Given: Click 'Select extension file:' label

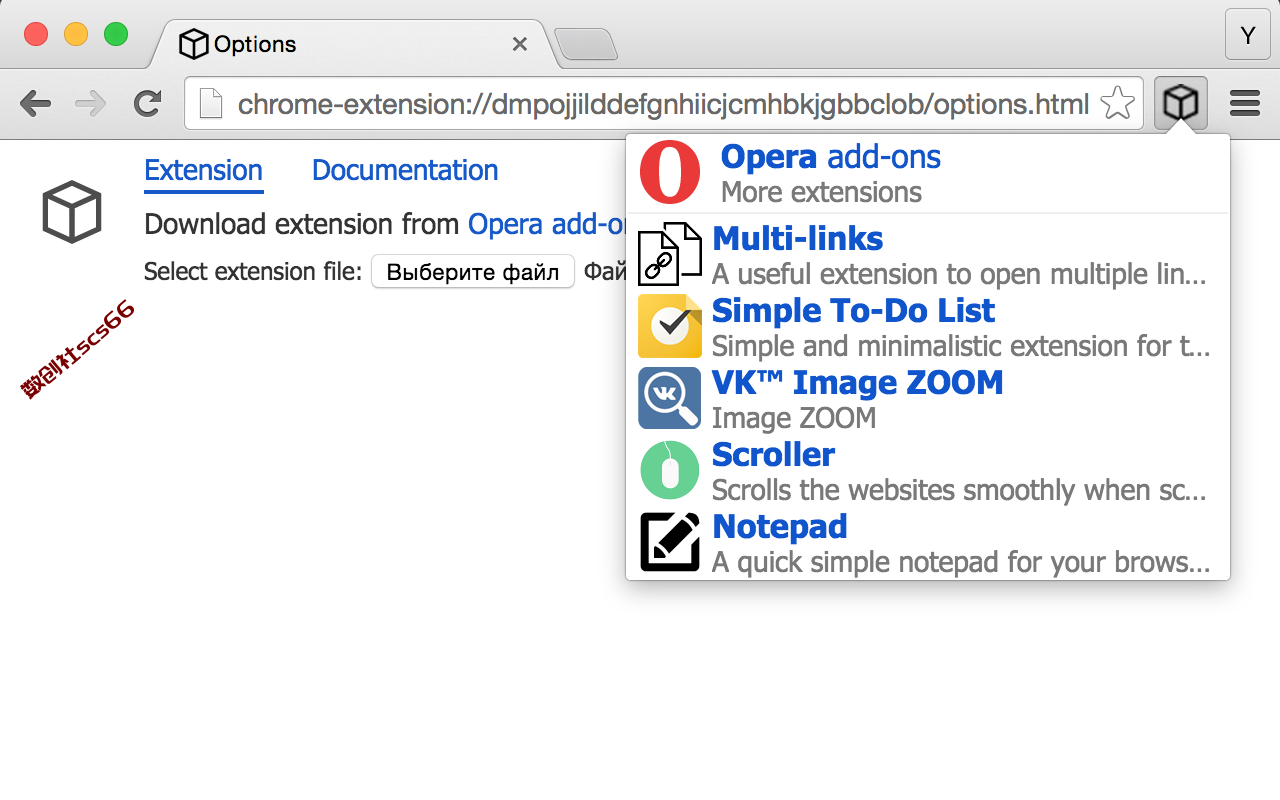Looking at the screenshot, I should 253,272.
